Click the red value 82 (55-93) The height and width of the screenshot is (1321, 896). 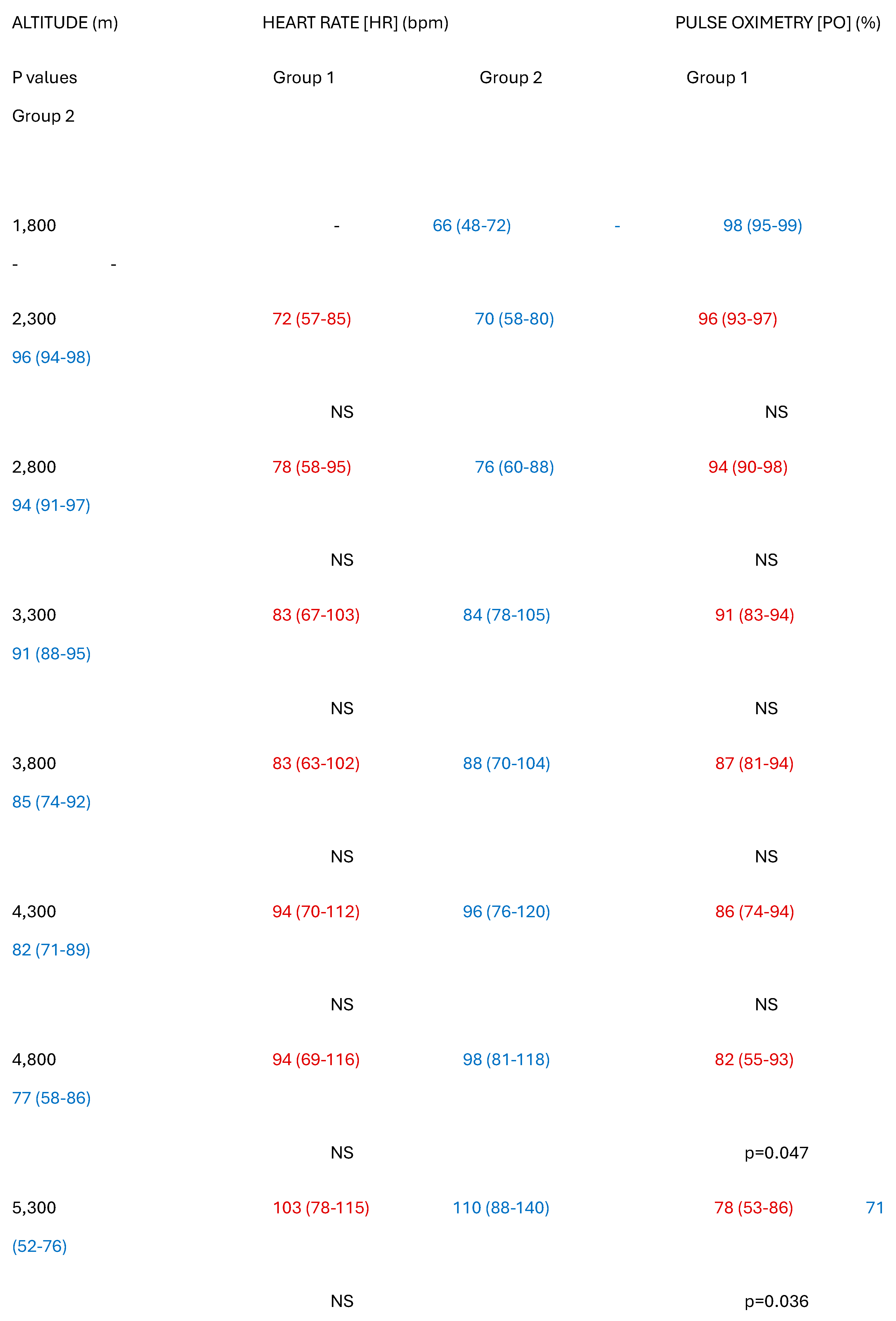click(754, 1059)
